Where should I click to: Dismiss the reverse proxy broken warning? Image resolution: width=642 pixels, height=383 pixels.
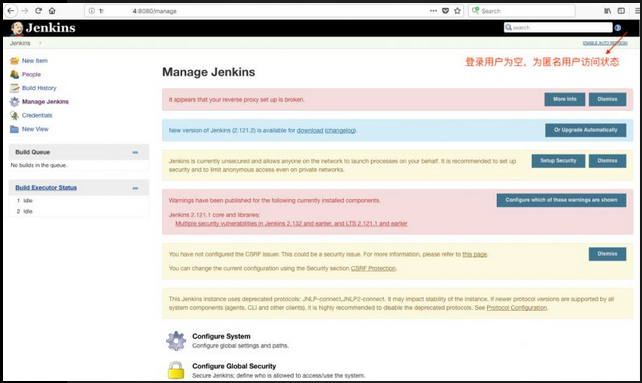coord(607,99)
